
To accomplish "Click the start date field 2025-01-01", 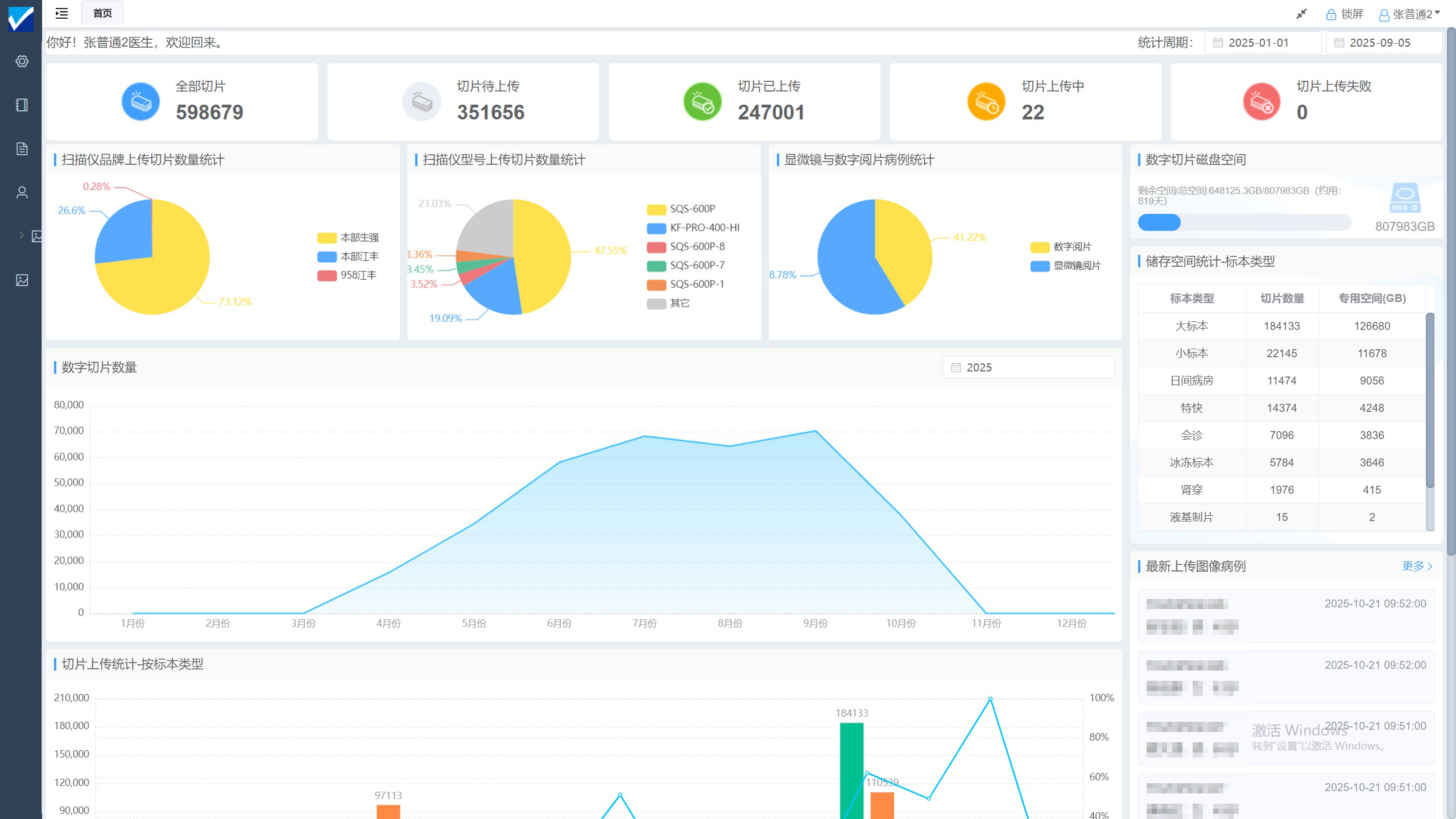I will (1263, 43).
